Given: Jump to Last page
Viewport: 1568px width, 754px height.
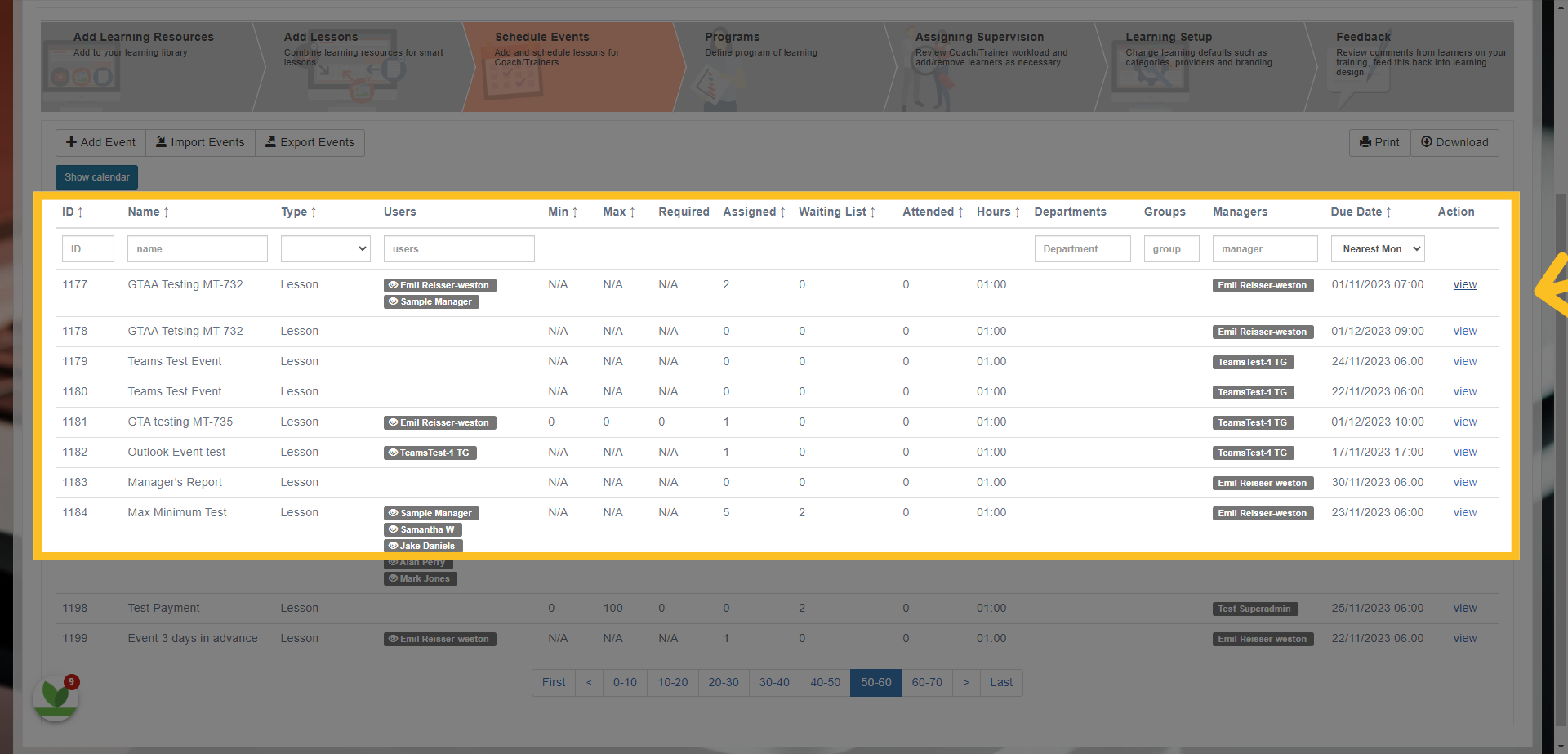Looking at the screenshot, I should [x=1001, y=683].
